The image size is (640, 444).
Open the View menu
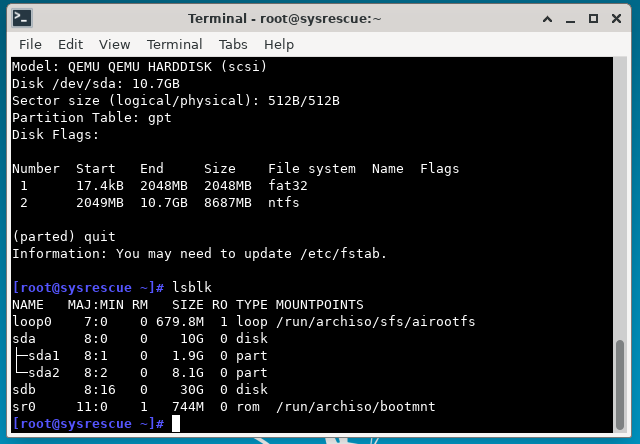pos(114,44)
